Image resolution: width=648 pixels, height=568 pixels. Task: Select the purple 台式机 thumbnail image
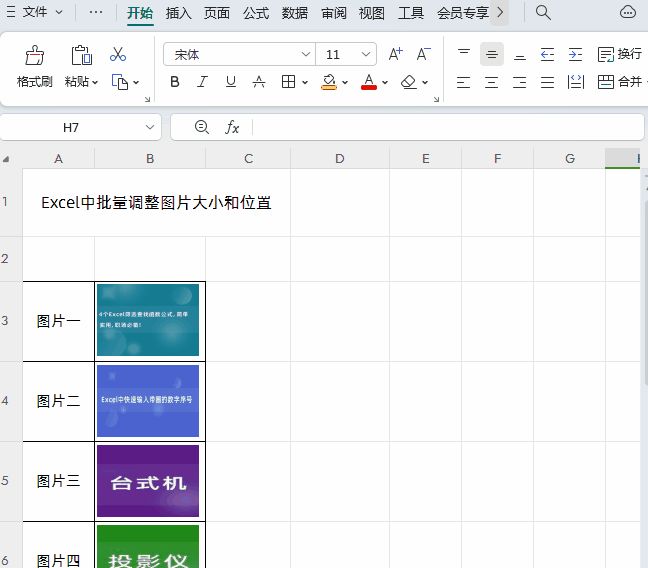148,481
